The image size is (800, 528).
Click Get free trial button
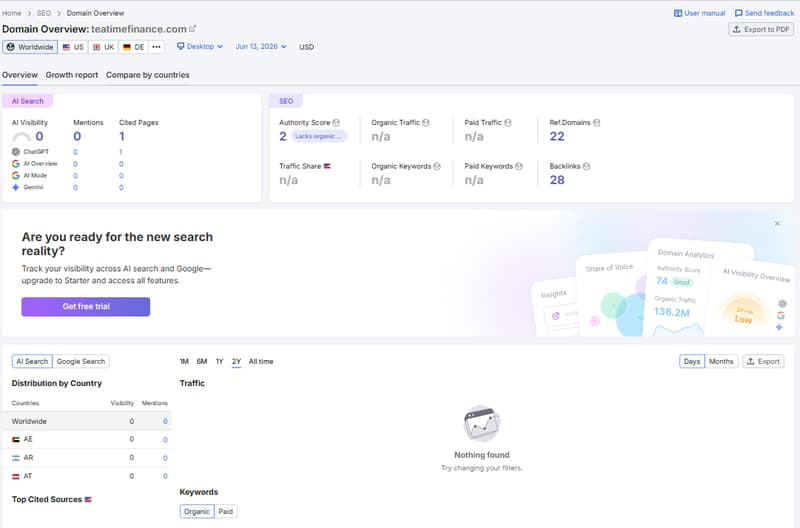pyautogui.click(x=86, y=307)
